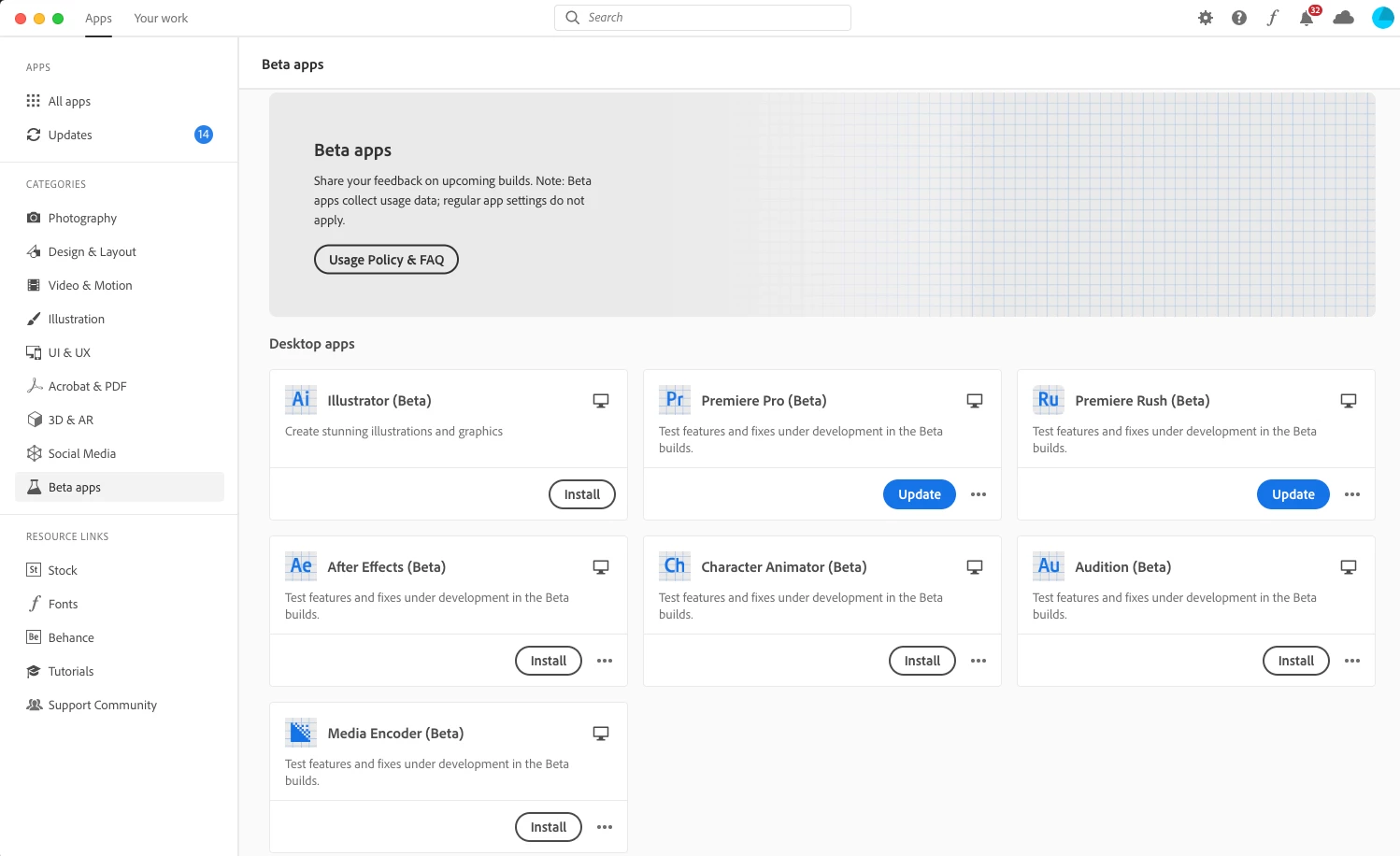Open the cloud sync status icon
The image size is (1400, 856).
(x=1344, y=18)
